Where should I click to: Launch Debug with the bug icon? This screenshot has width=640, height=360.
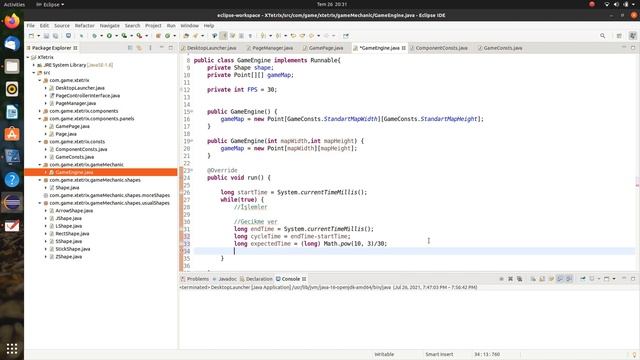click(x=95, y=36)
